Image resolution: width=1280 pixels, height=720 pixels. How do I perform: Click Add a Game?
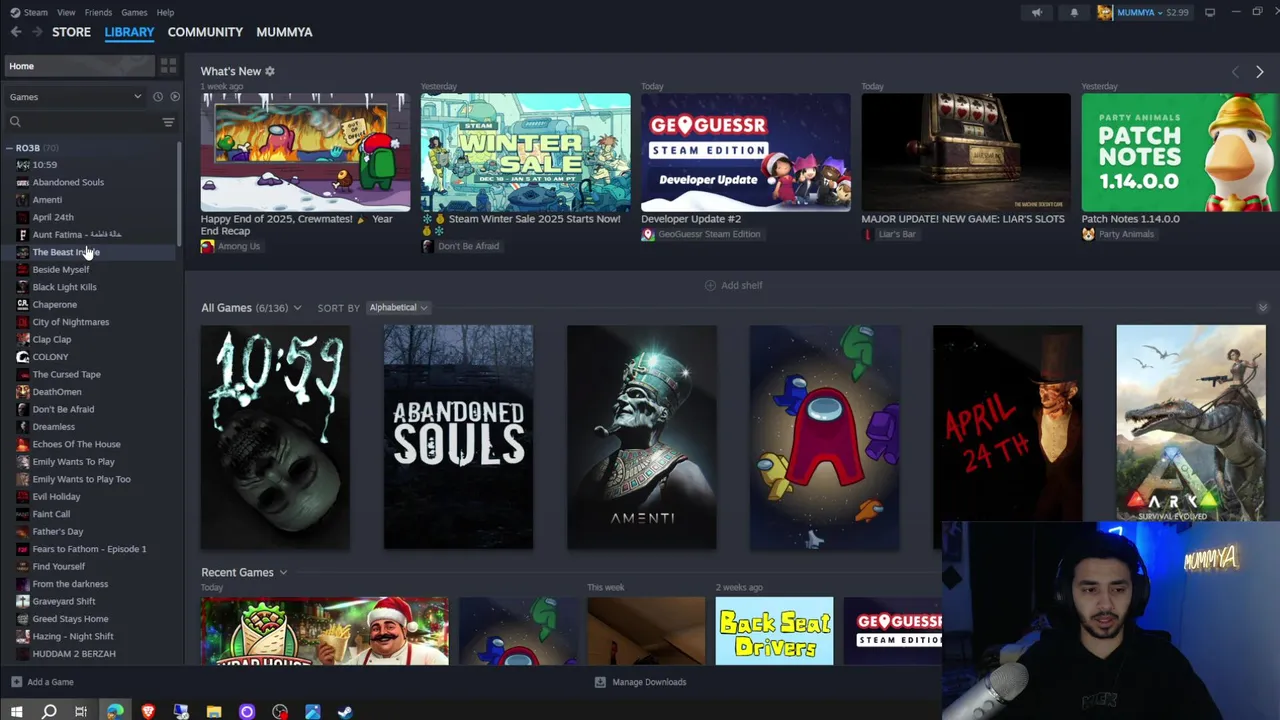pyautogui.click(x=42, y=682)
